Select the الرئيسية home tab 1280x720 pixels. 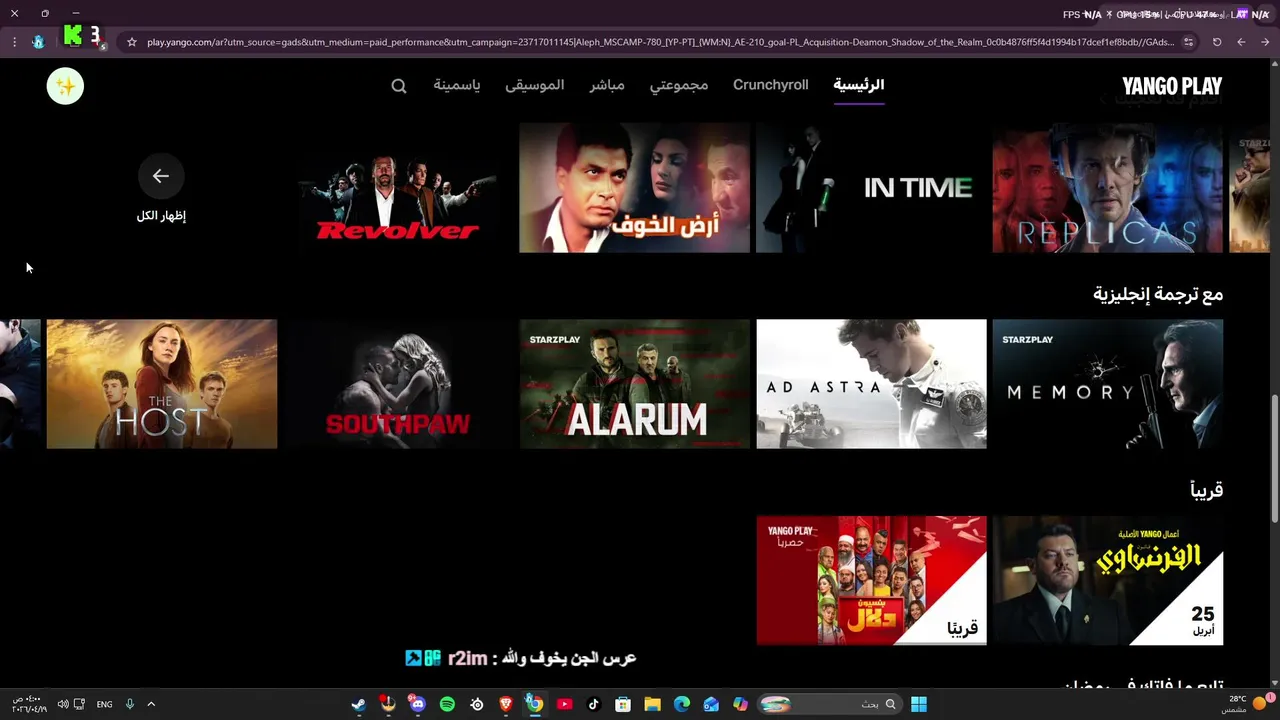[859, 85]
